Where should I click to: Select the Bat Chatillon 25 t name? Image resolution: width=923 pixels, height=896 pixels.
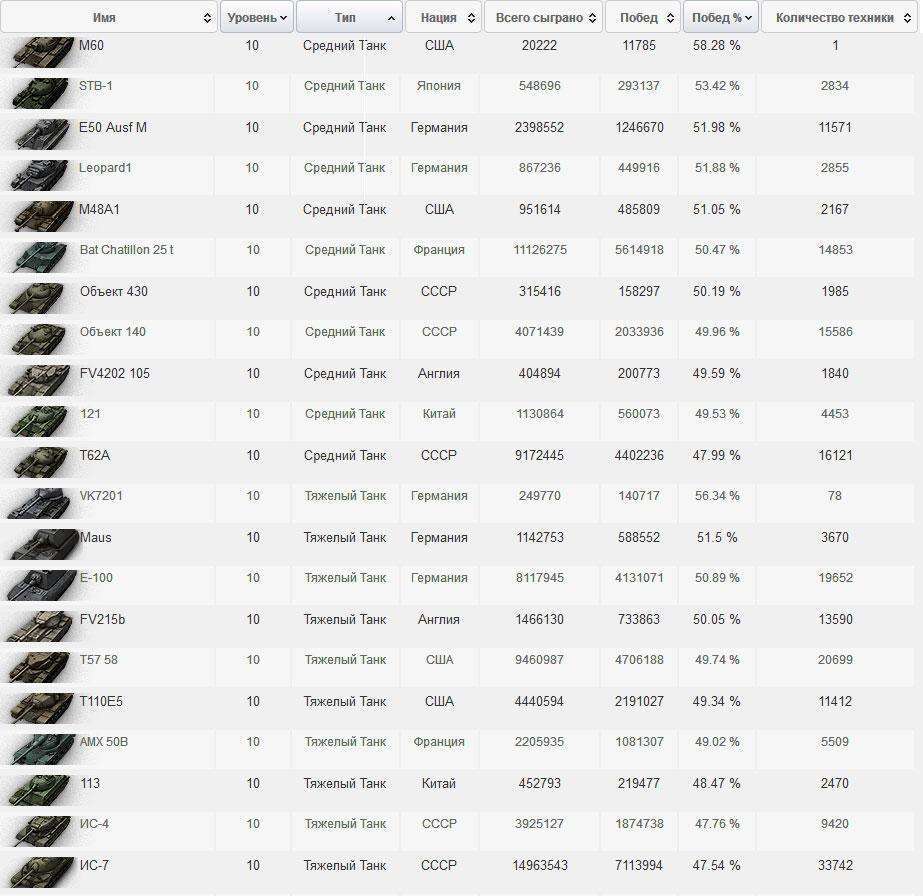(127, 250)
